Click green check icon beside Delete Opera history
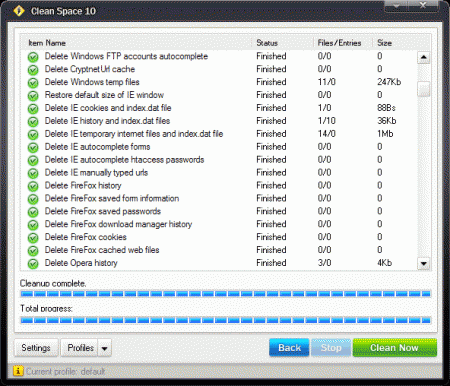 click(33, 264)
